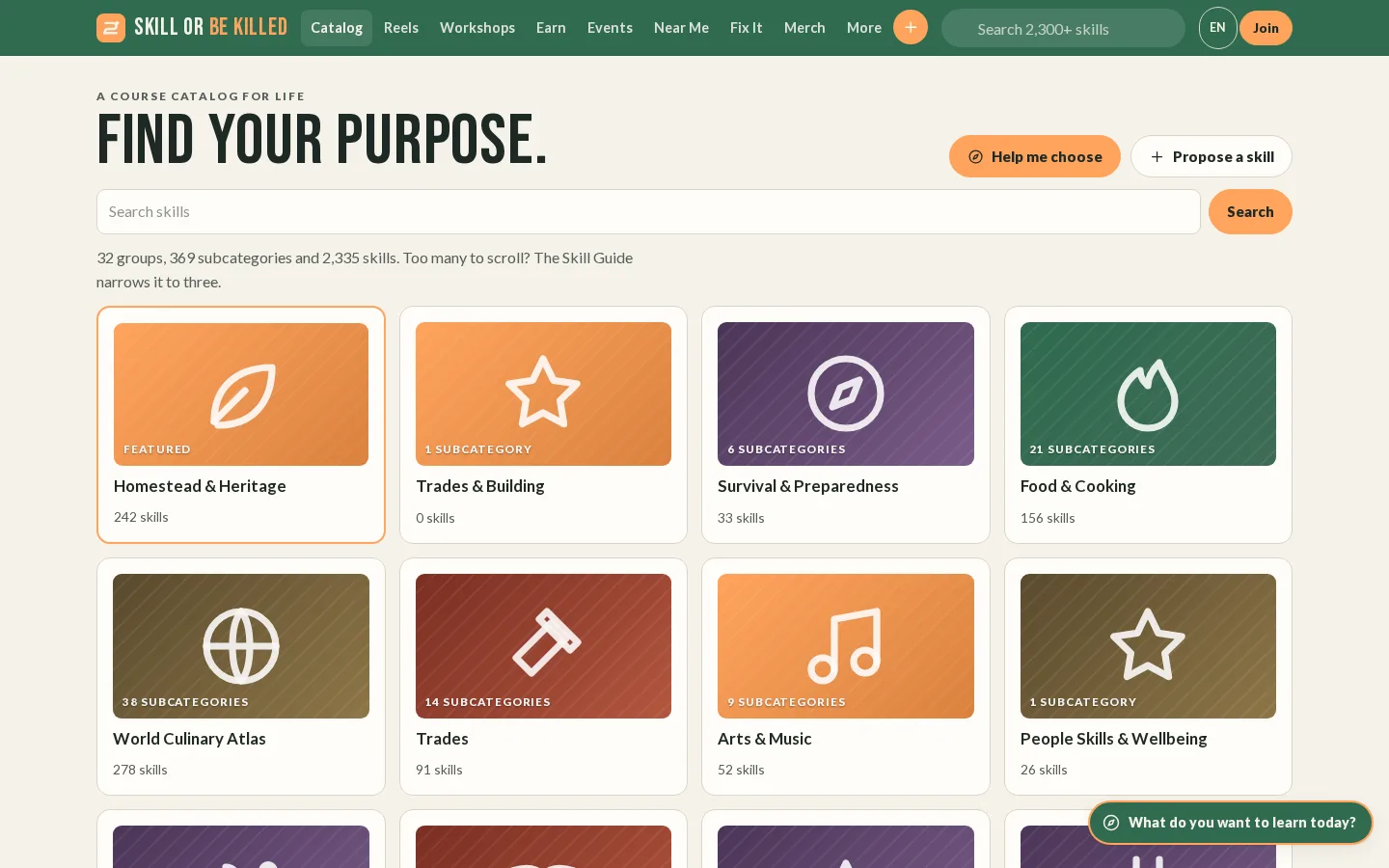The width and height of the screenshot is (1389, 868).
Task: Click the Skill or Be Killed logo icon
Action: click(111, 28)
